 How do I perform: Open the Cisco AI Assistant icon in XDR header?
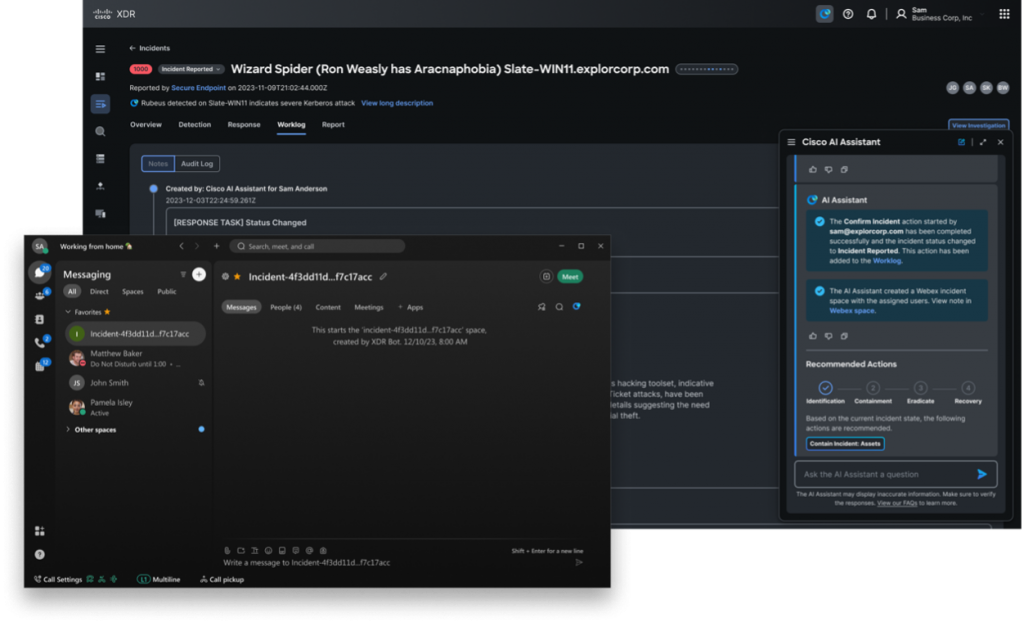(824, 14)
